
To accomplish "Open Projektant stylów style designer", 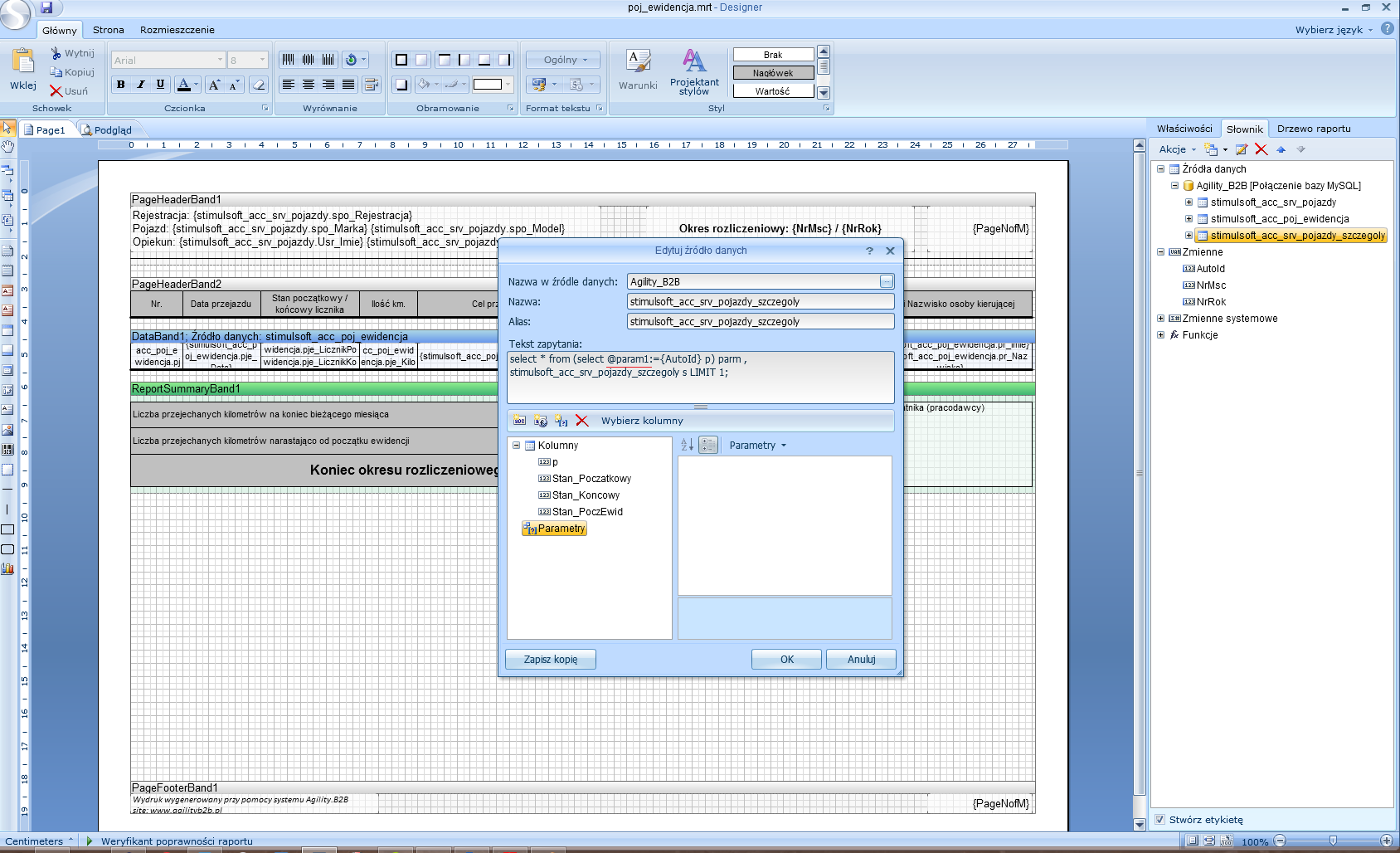I will [x=694, y=72].
